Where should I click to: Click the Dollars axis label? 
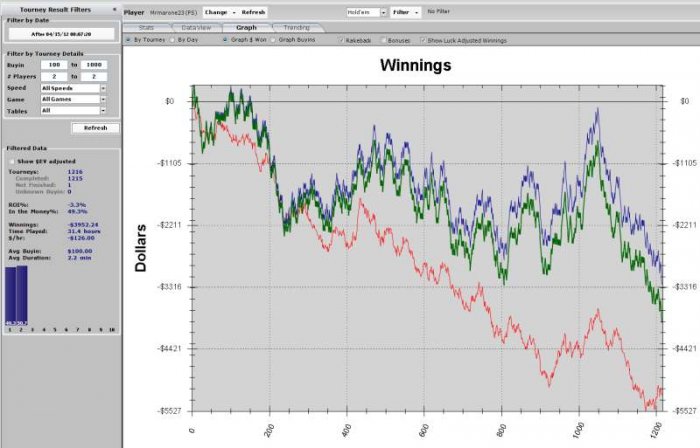coord(141,248)
